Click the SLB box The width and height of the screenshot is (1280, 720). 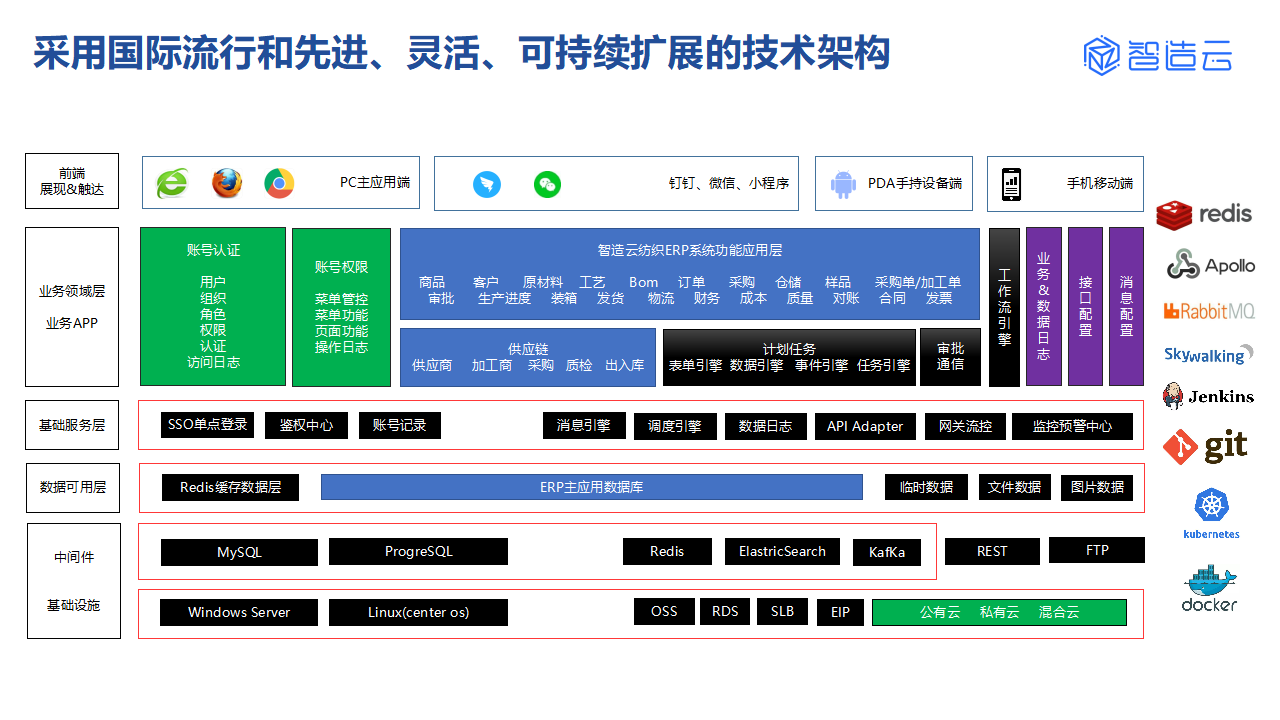(x=782, y=611)
